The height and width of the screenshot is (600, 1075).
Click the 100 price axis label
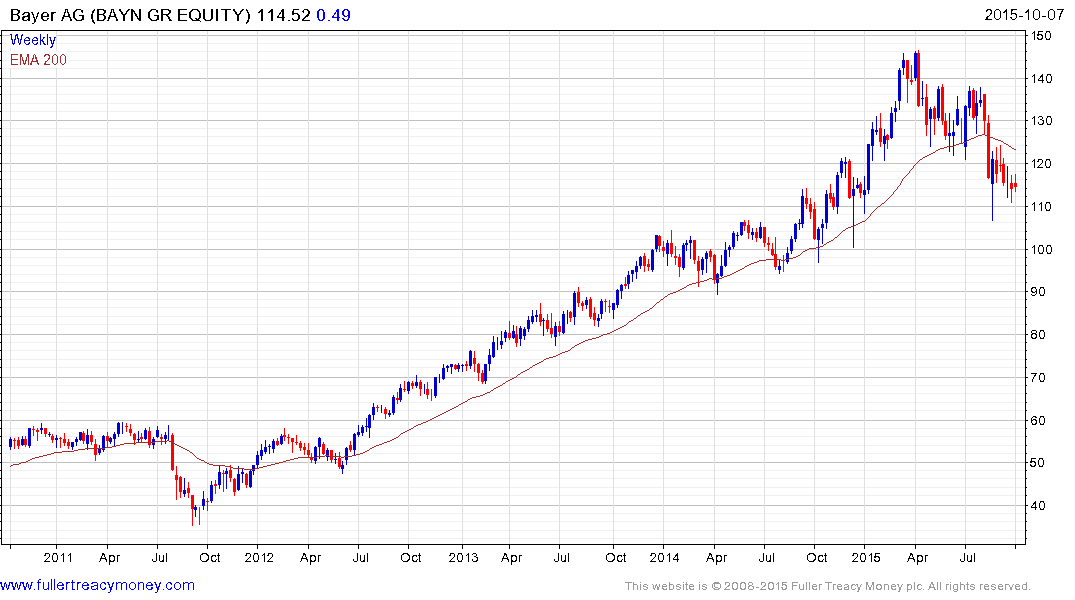click(x=1041, y=250)
